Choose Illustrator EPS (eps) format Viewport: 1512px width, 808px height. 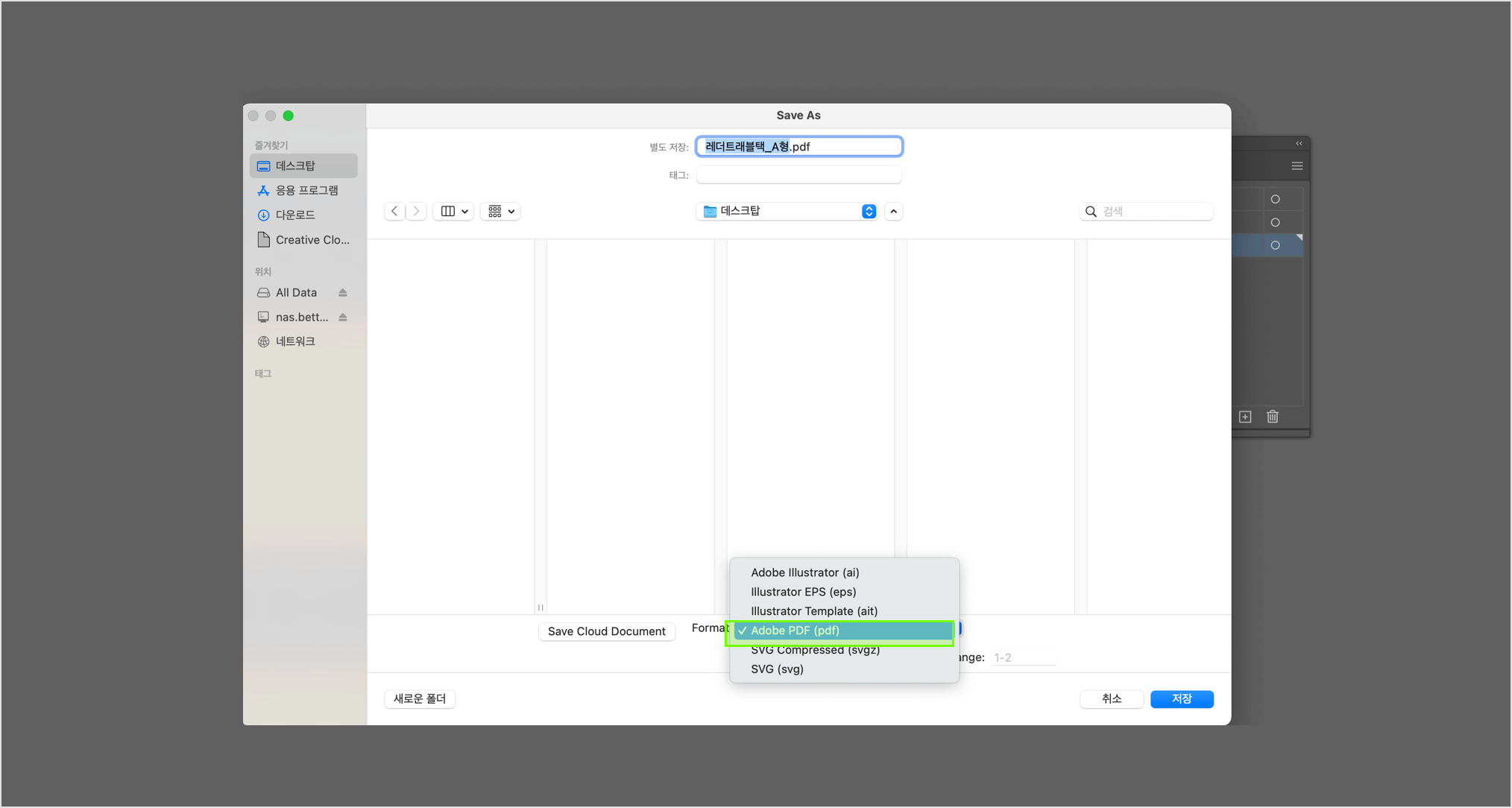(x=844, y=592)
